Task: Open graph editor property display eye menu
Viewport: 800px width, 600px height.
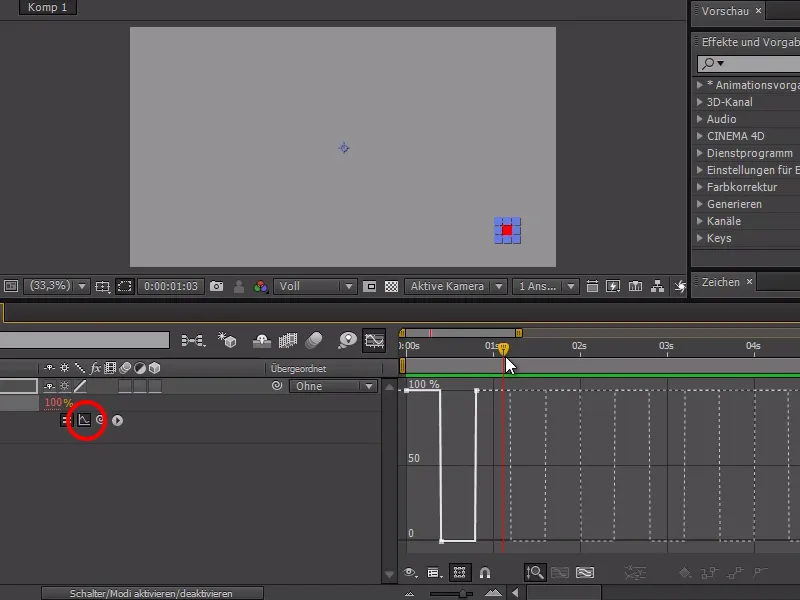Action: point(410,573)
